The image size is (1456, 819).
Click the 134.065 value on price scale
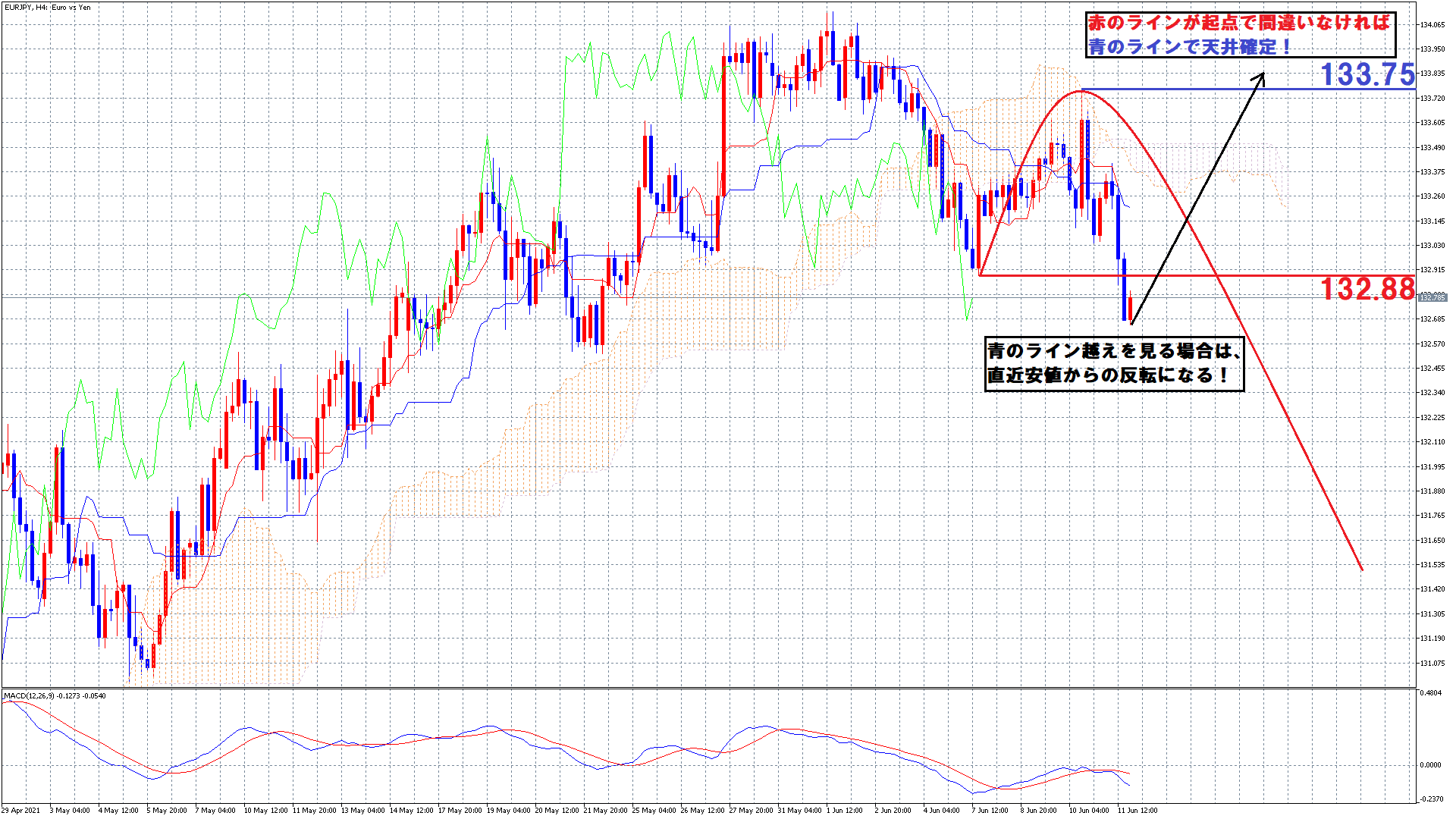1431,25
